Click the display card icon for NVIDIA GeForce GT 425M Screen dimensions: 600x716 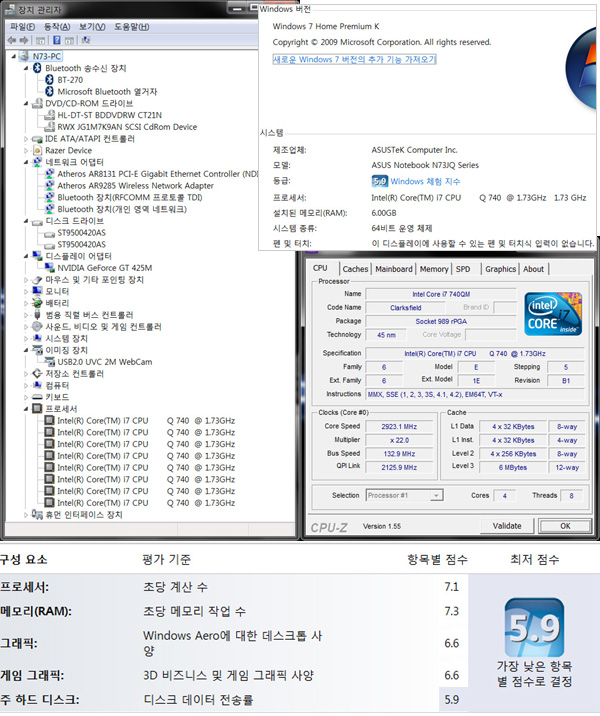click(x=49, y=268)
